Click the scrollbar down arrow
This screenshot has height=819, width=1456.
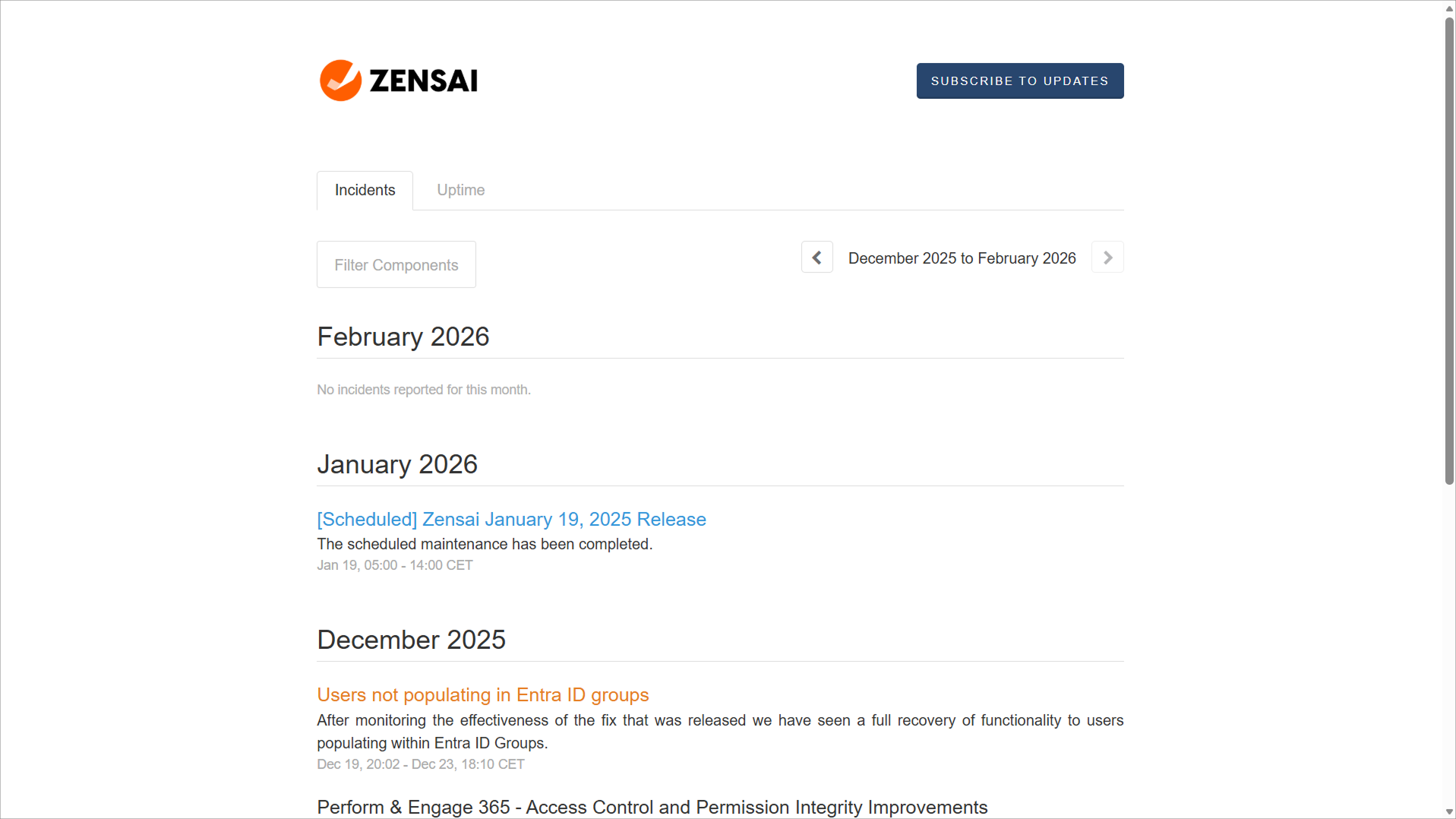coord(1449,811)
